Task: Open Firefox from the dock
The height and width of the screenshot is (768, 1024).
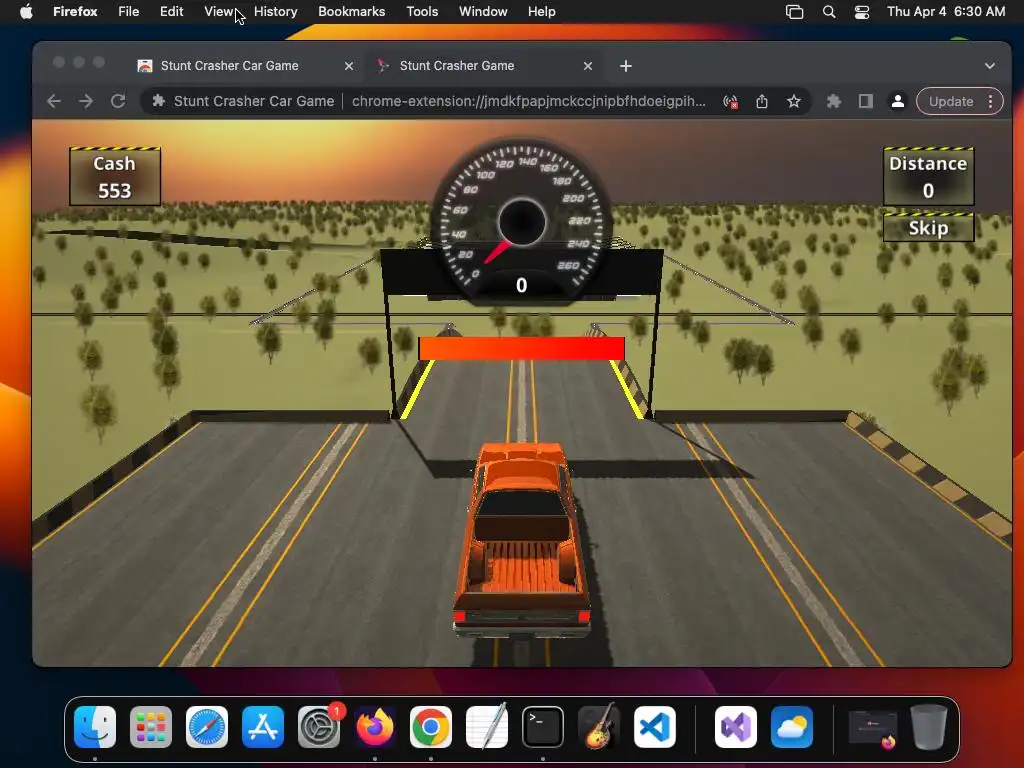Action: [x=375, y=727]
